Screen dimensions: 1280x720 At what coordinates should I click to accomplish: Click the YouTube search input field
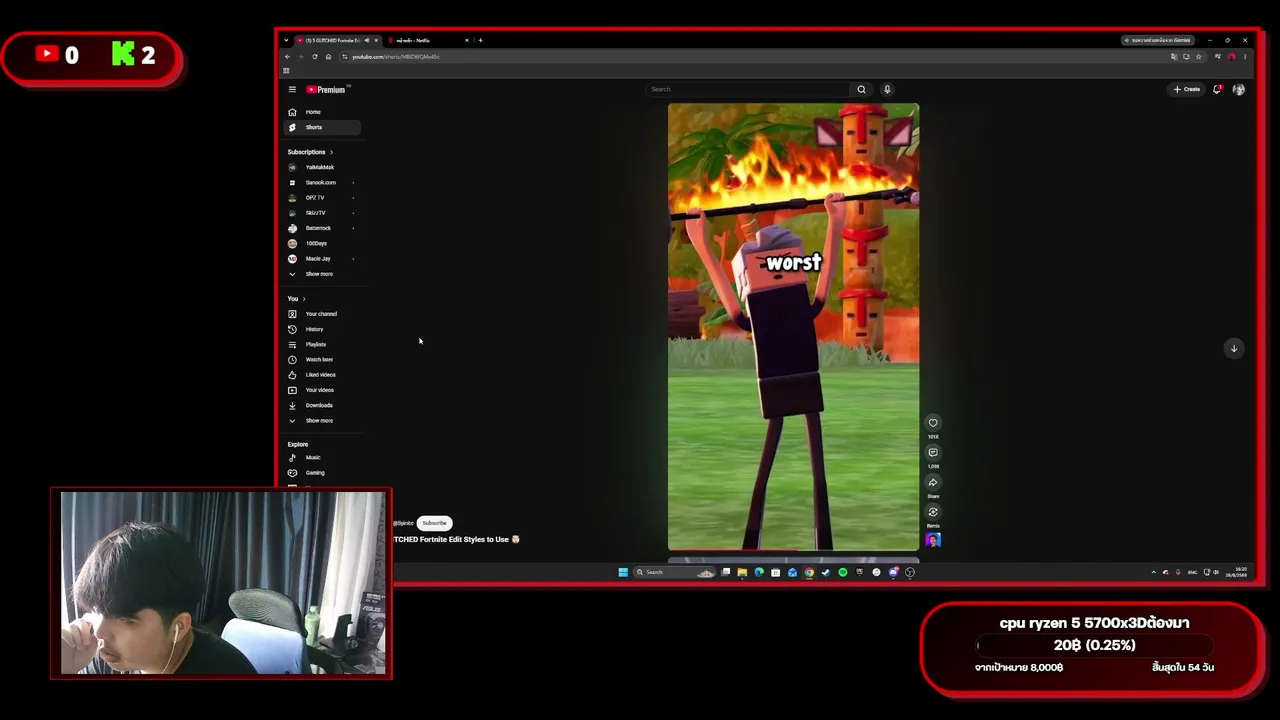click(x=748, y=89)
